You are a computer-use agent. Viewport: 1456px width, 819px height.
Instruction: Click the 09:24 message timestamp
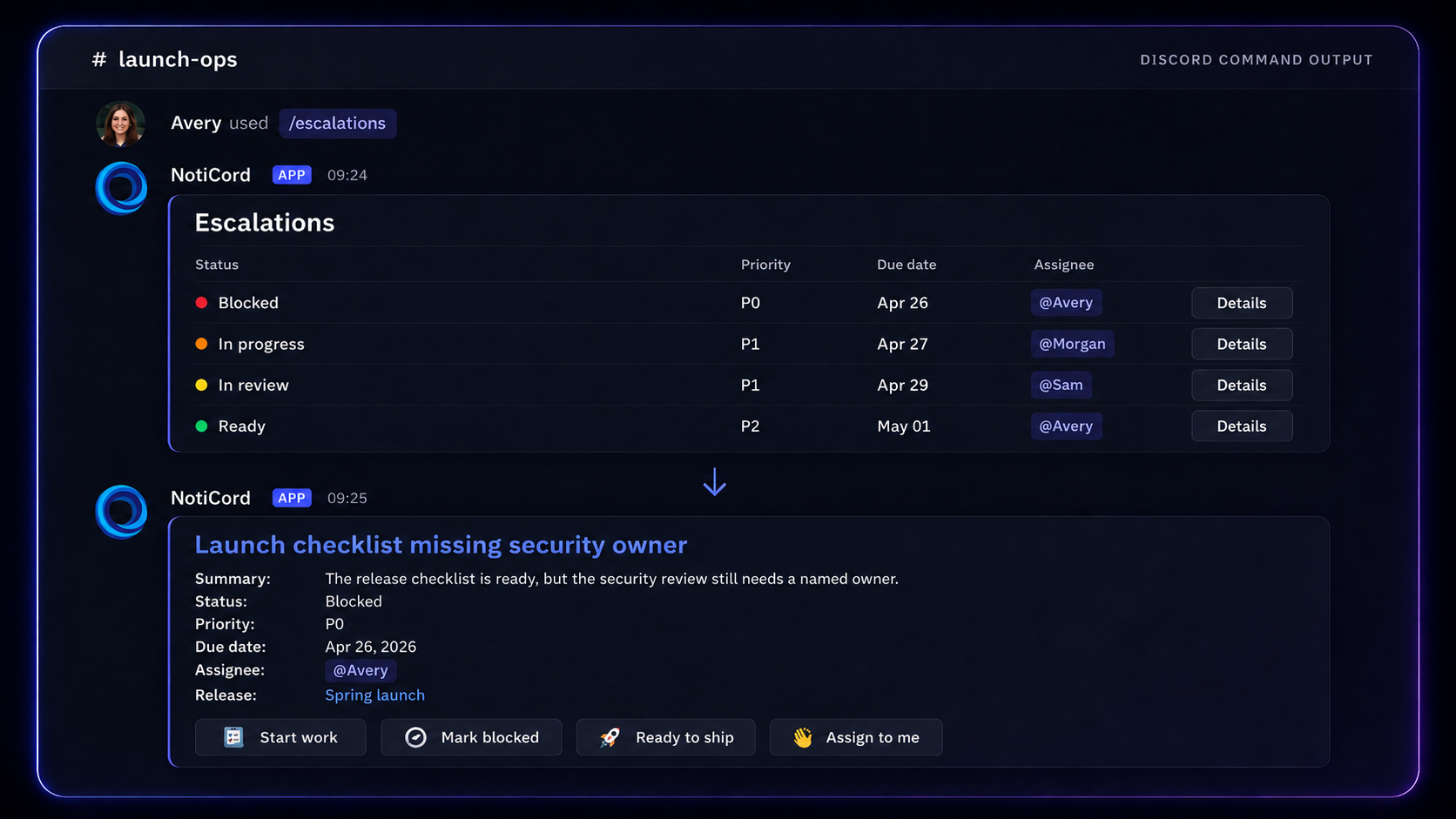347,175
